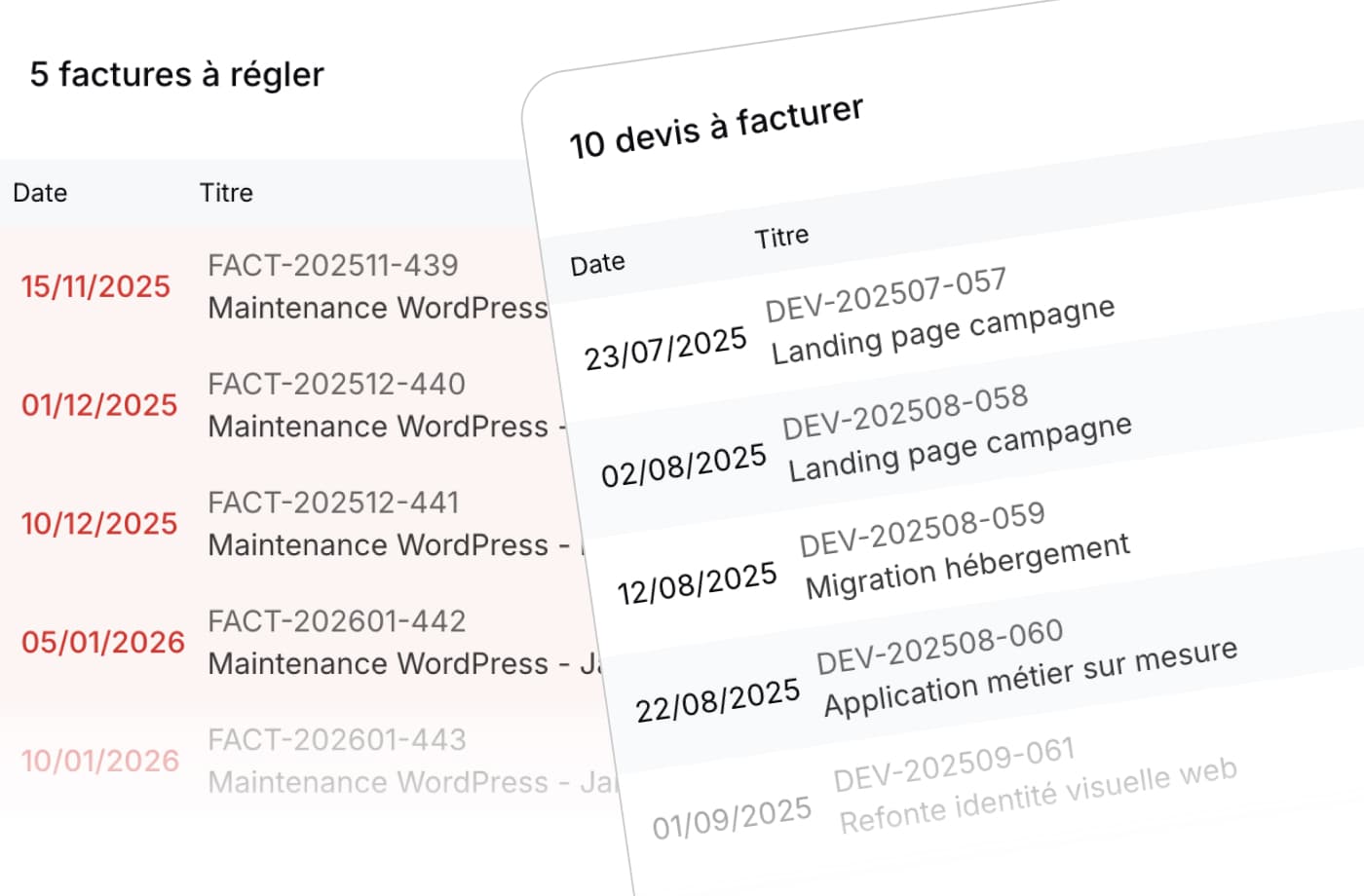Select invoice FACT-202601-442
Viewport: 1364px width, 896px height.
(336, 621)
